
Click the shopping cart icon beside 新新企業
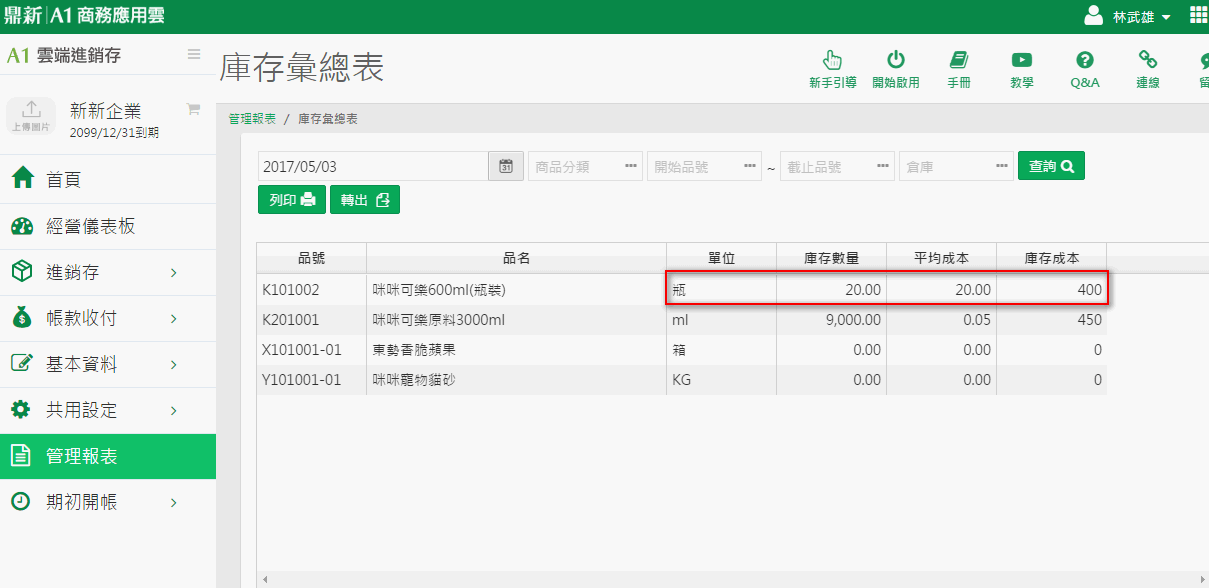[193, 108]
